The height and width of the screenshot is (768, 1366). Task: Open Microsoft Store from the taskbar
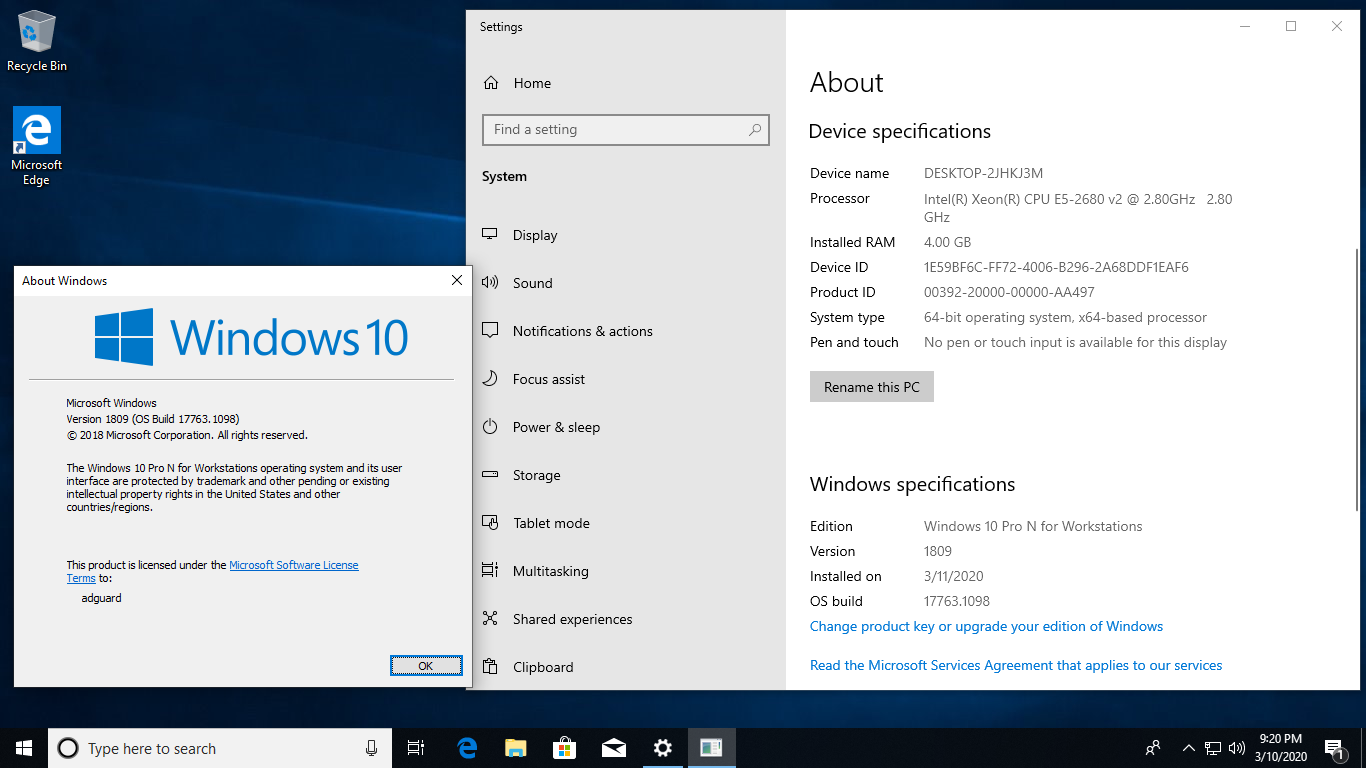564,748
